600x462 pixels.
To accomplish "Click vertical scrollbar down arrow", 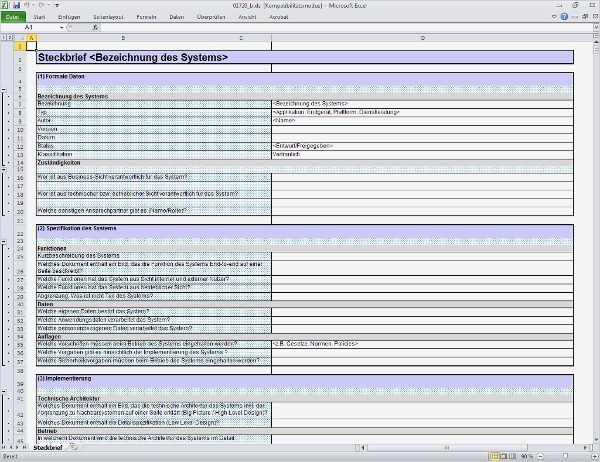I will pos(596,440).
